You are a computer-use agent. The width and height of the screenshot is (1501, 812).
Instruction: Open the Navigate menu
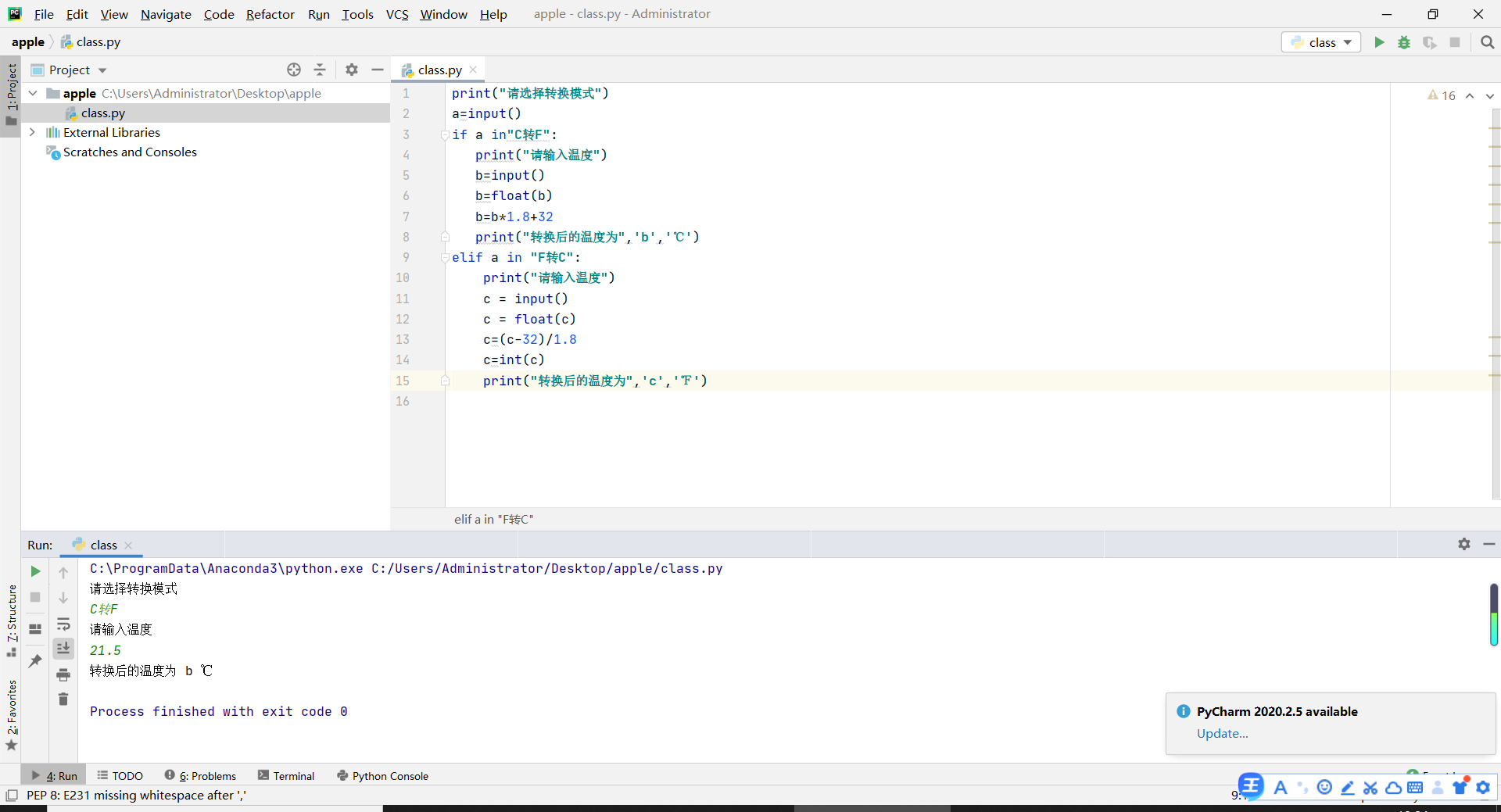click(x=166, y=14)
